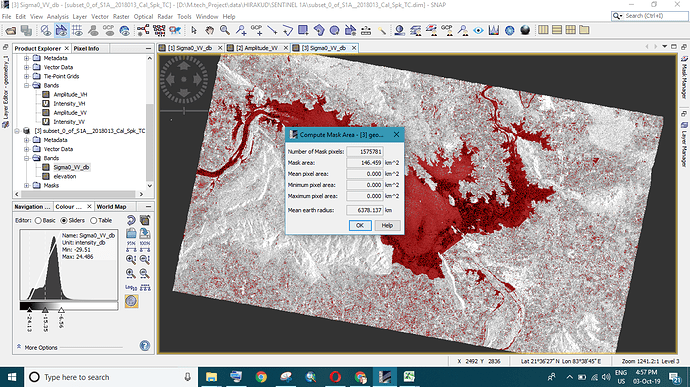Expand the top Metadata tree node
690x387 pixels.
[x=26, y=58]
